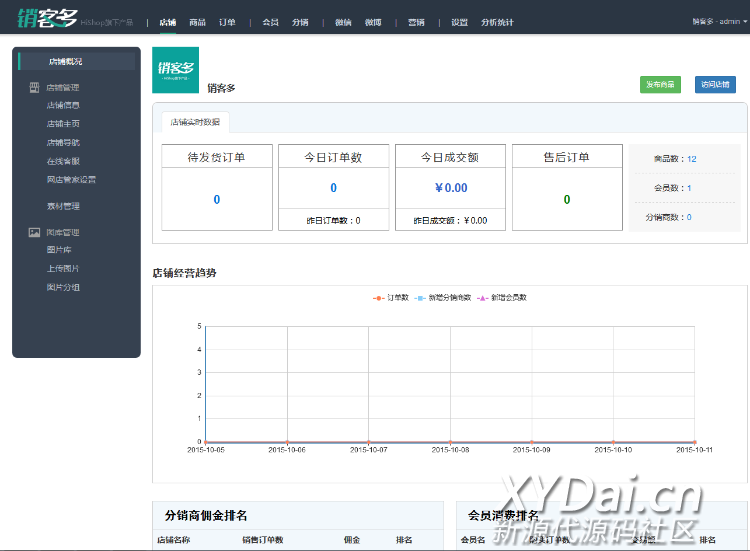
Task: Open the 分销 top navigation menu
Action: tap(300, 22)
